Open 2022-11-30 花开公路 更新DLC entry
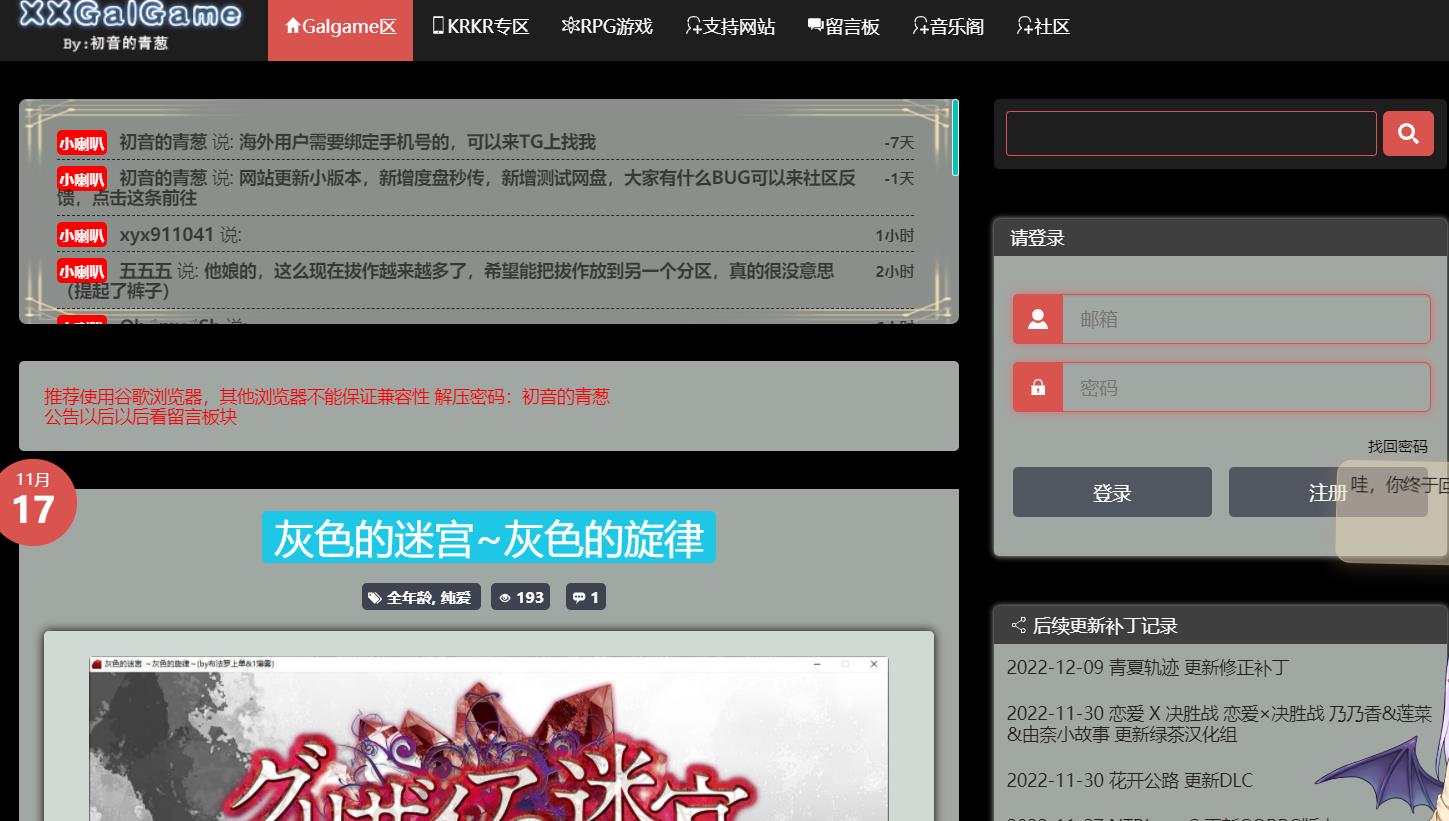Image resolution: width=1449 pixels, height=821 pixels. coord(1129,780)
